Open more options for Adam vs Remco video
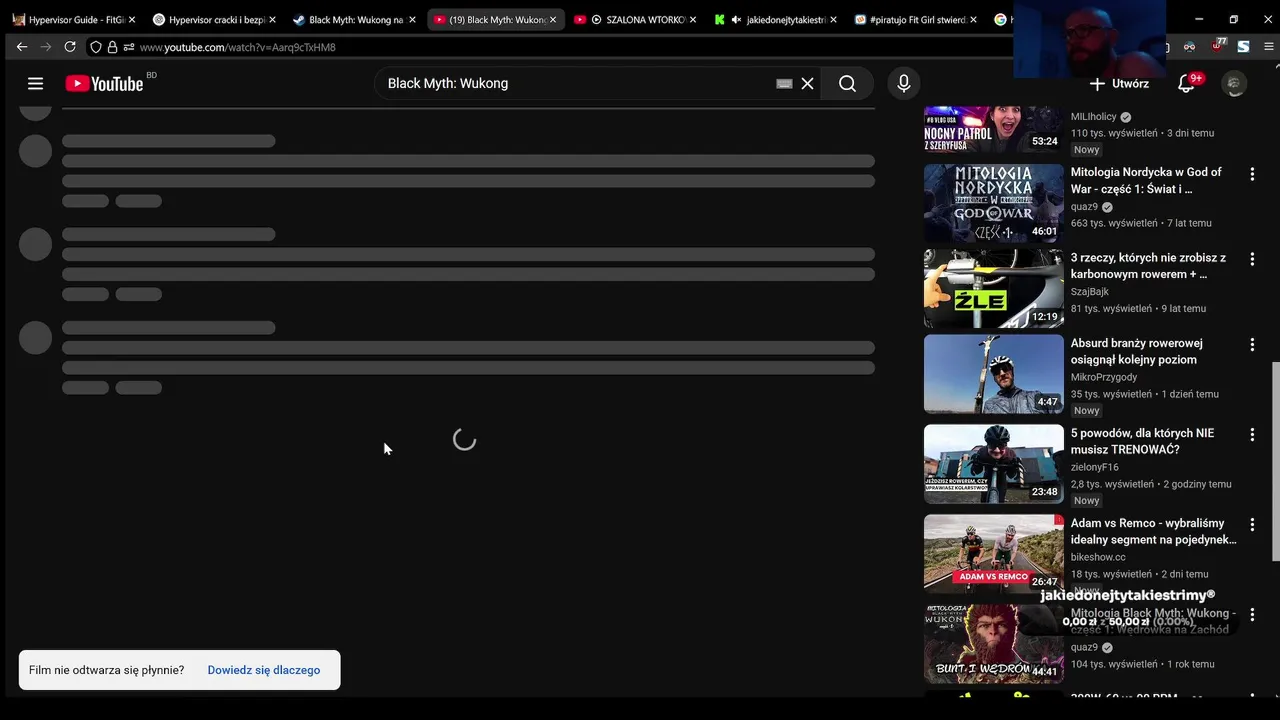The width and height of the screenshot is (1280, 720). click(1252, 525)
